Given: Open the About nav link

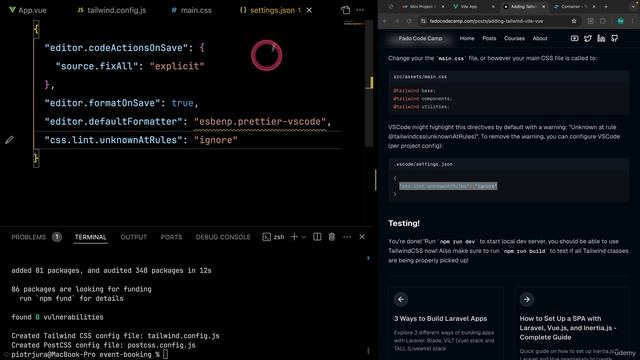Looking at the screenshot, I should click(x=540, y=38).
